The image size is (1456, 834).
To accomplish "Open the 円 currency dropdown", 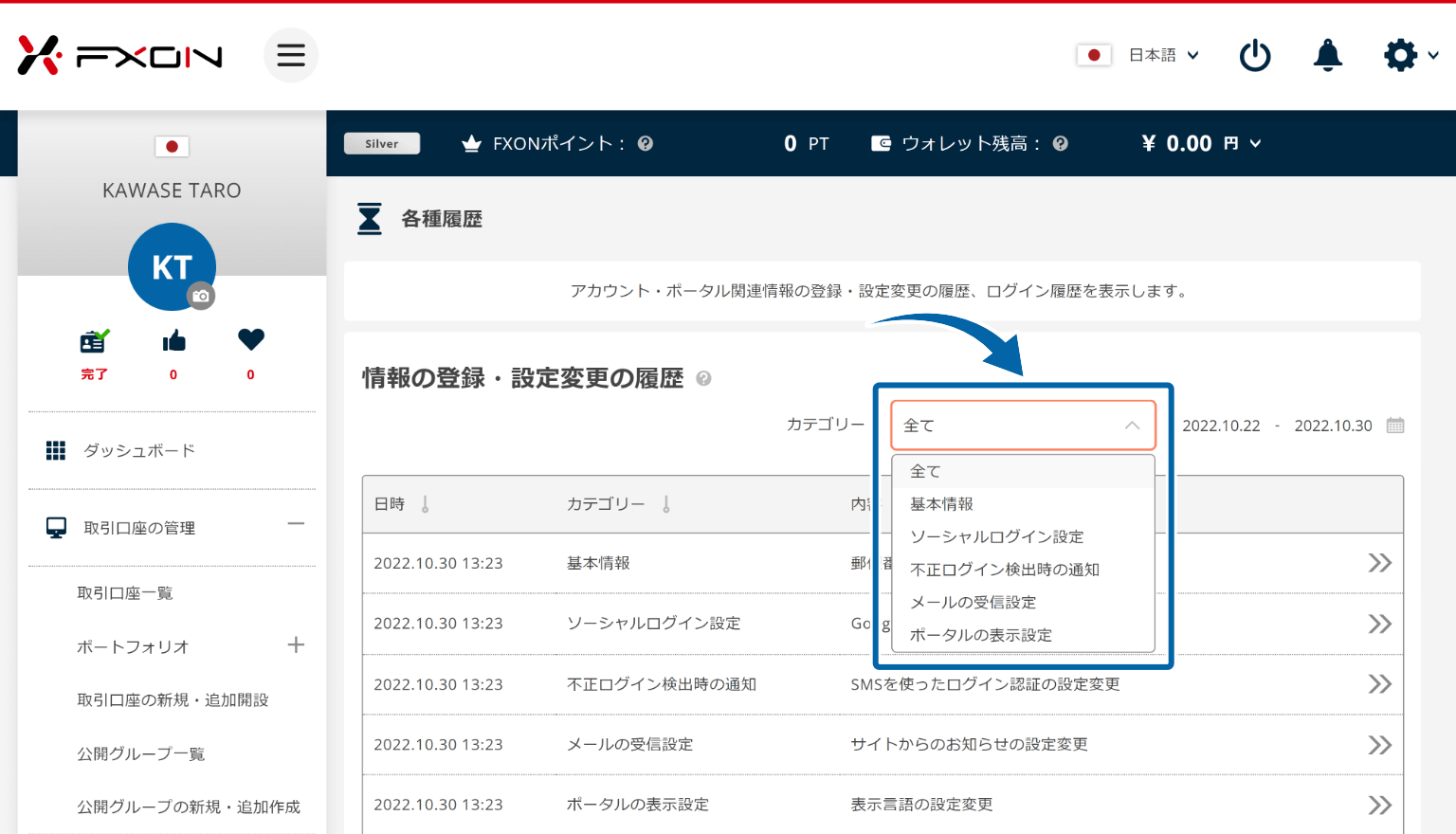I will [1243, 143].
